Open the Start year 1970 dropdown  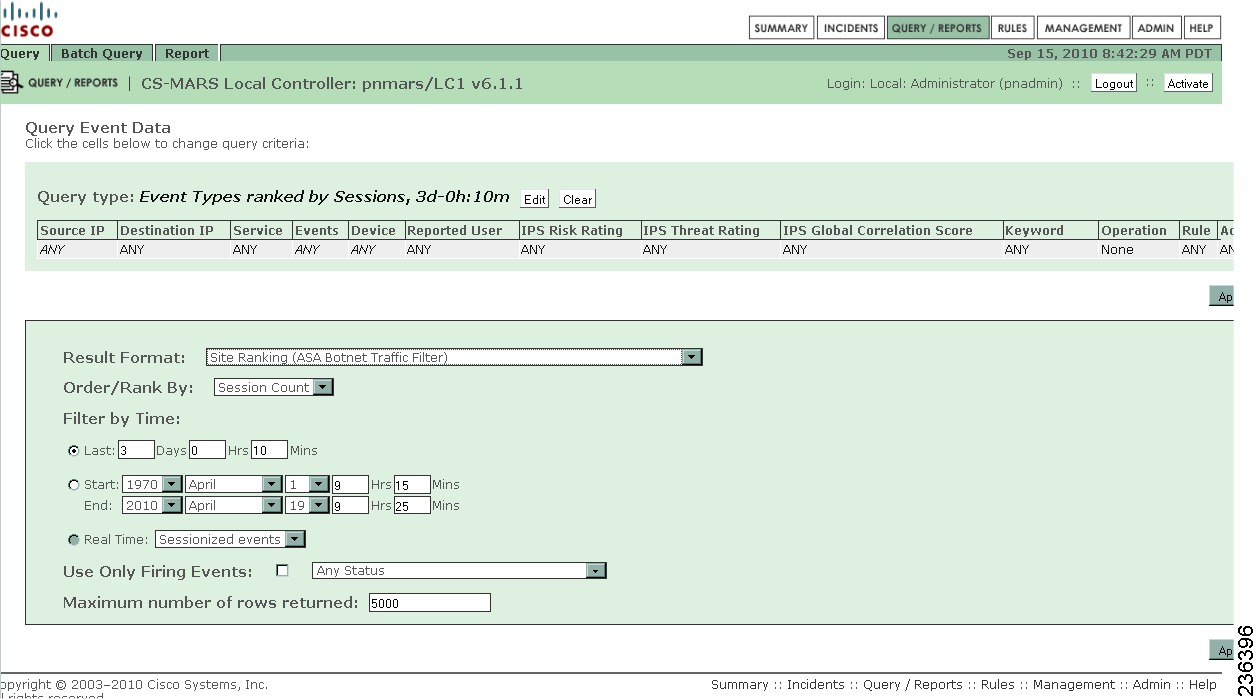coord(152,484)
